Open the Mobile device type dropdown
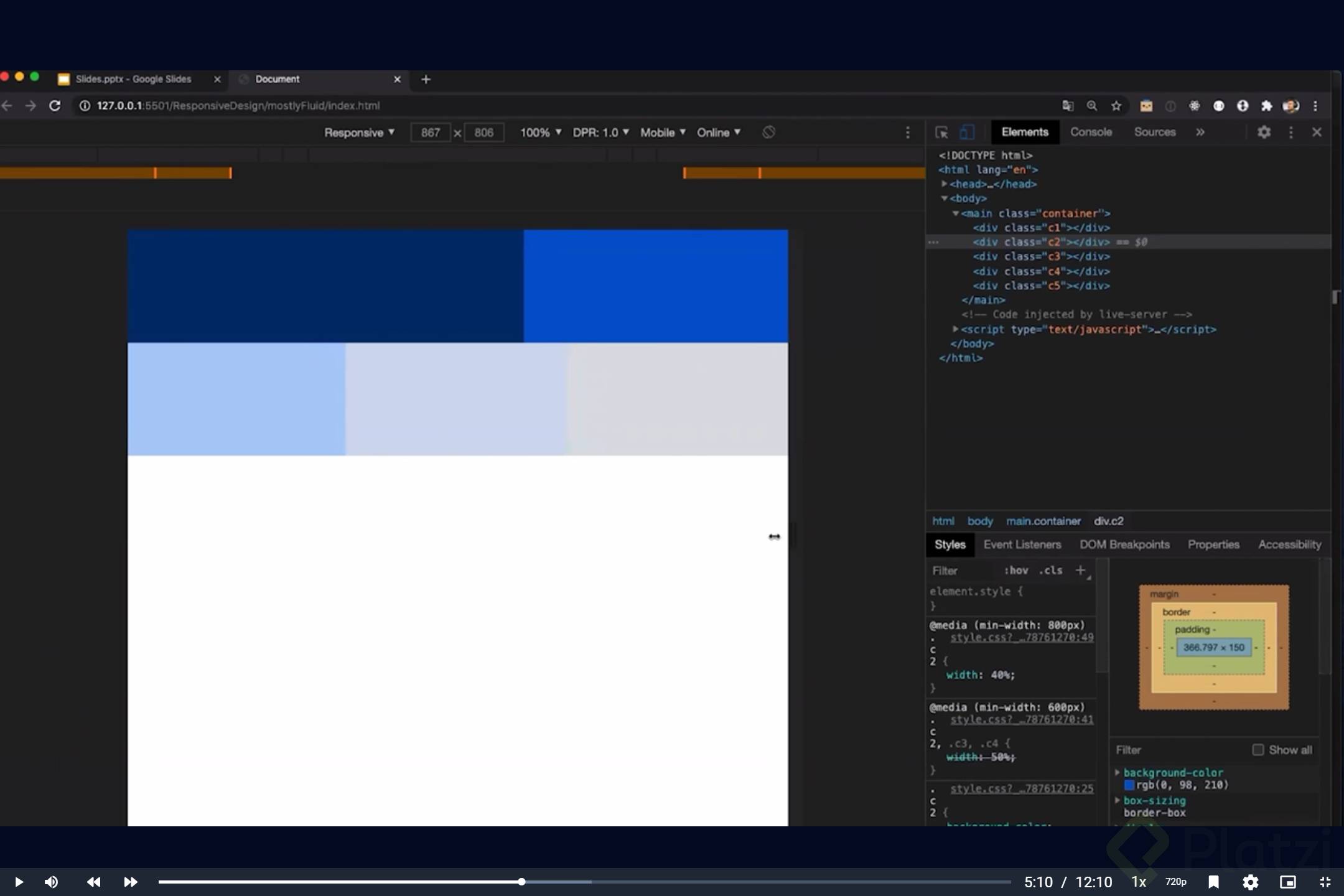Image resolution: width=1344 pixels, height=896 pixels. (x=663, y=133)
